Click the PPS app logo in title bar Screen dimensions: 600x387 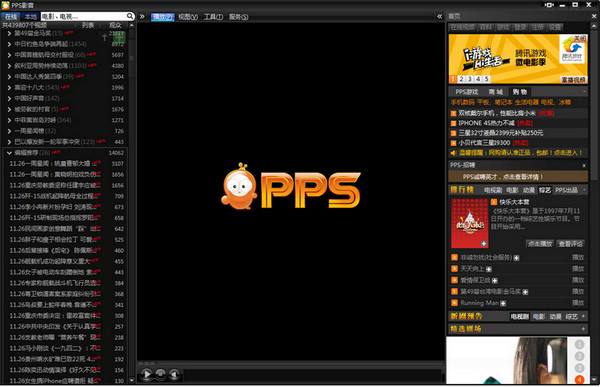[5, 5]
